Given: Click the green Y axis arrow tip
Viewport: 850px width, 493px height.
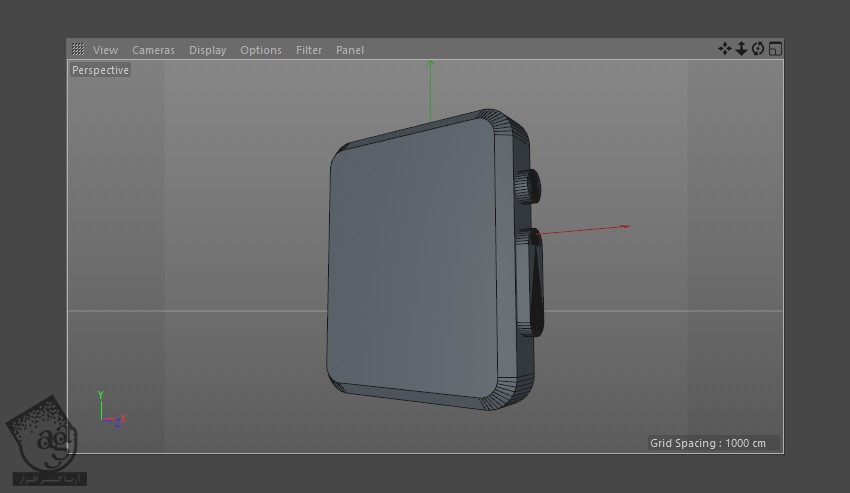Looking at the screenshot, I should 430,64.
